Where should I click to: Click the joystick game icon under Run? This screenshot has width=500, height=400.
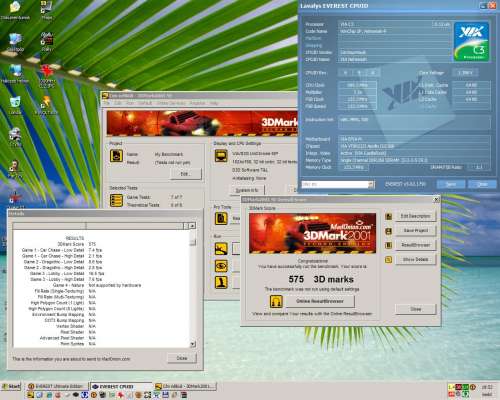tap(221, 282)
